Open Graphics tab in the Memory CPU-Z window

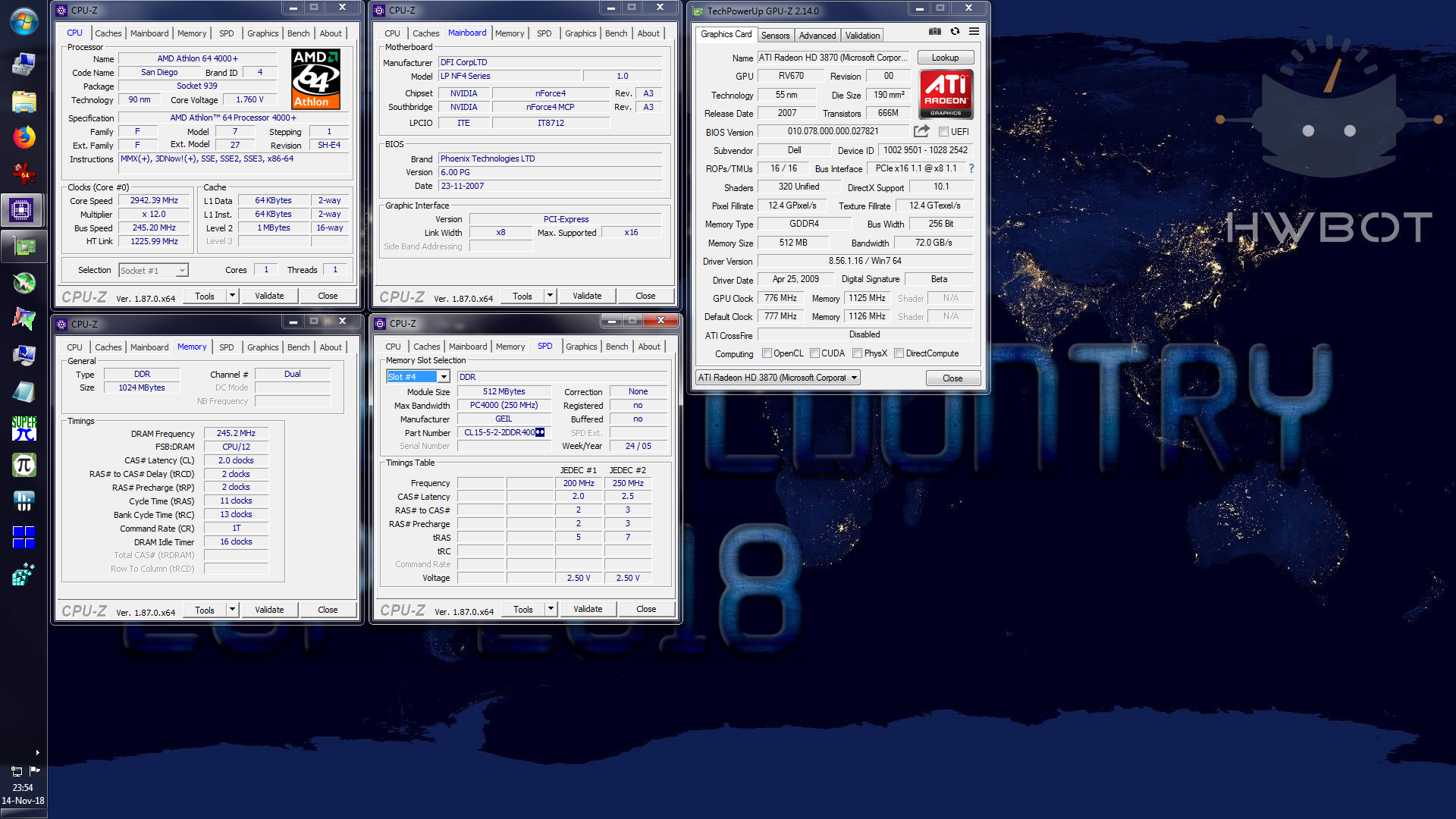pyautogui.click(x=262, y=347)
